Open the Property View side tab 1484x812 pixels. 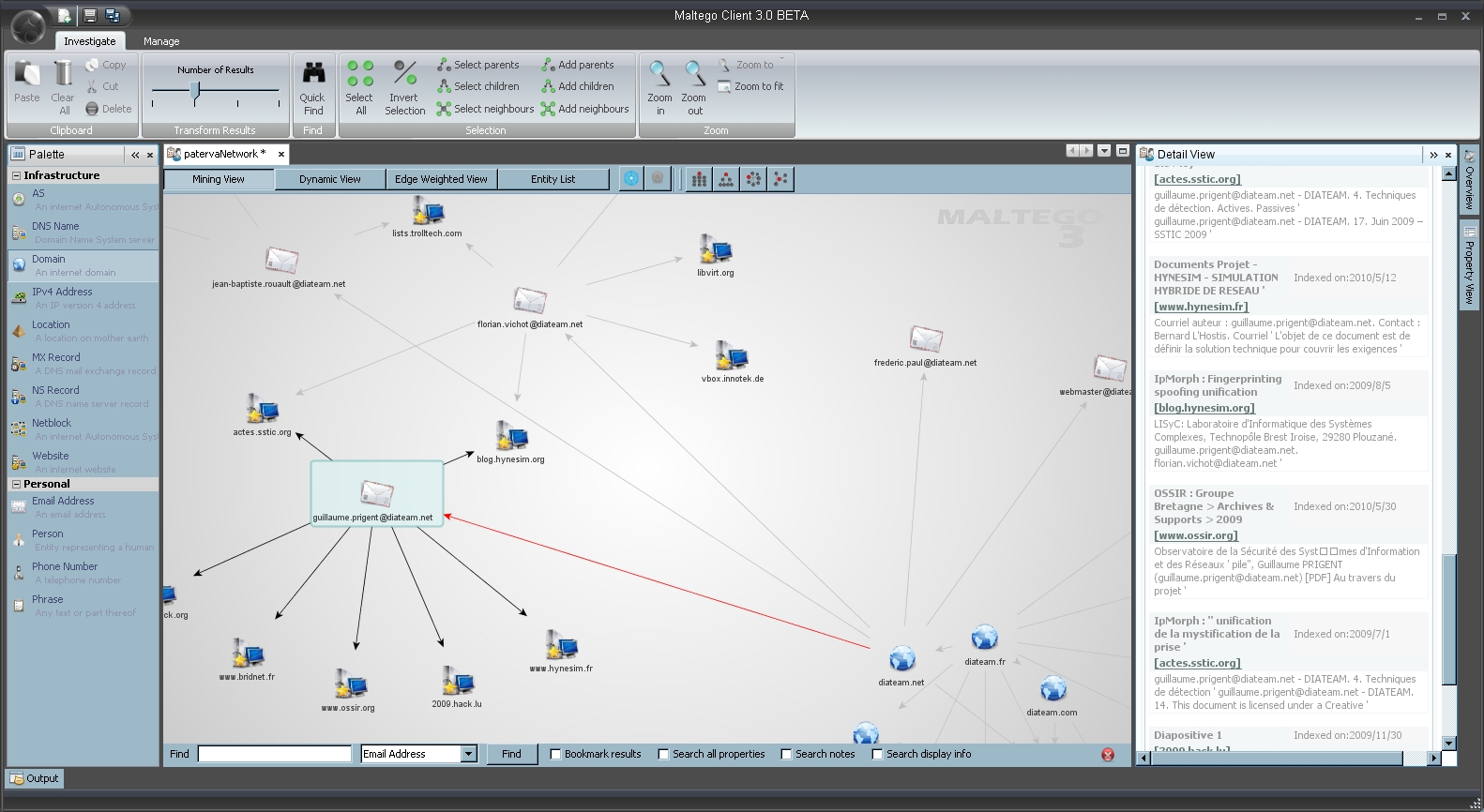point(1469,265)
